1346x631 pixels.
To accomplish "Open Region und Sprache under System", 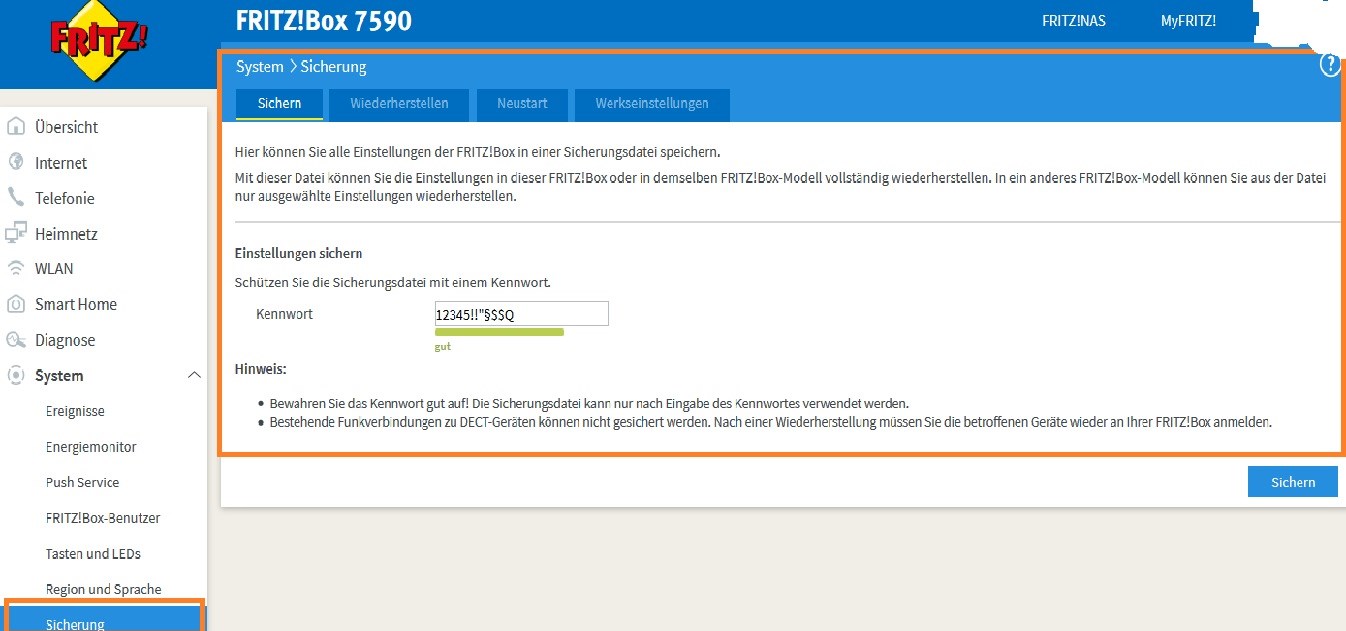I will click(103, 589).
